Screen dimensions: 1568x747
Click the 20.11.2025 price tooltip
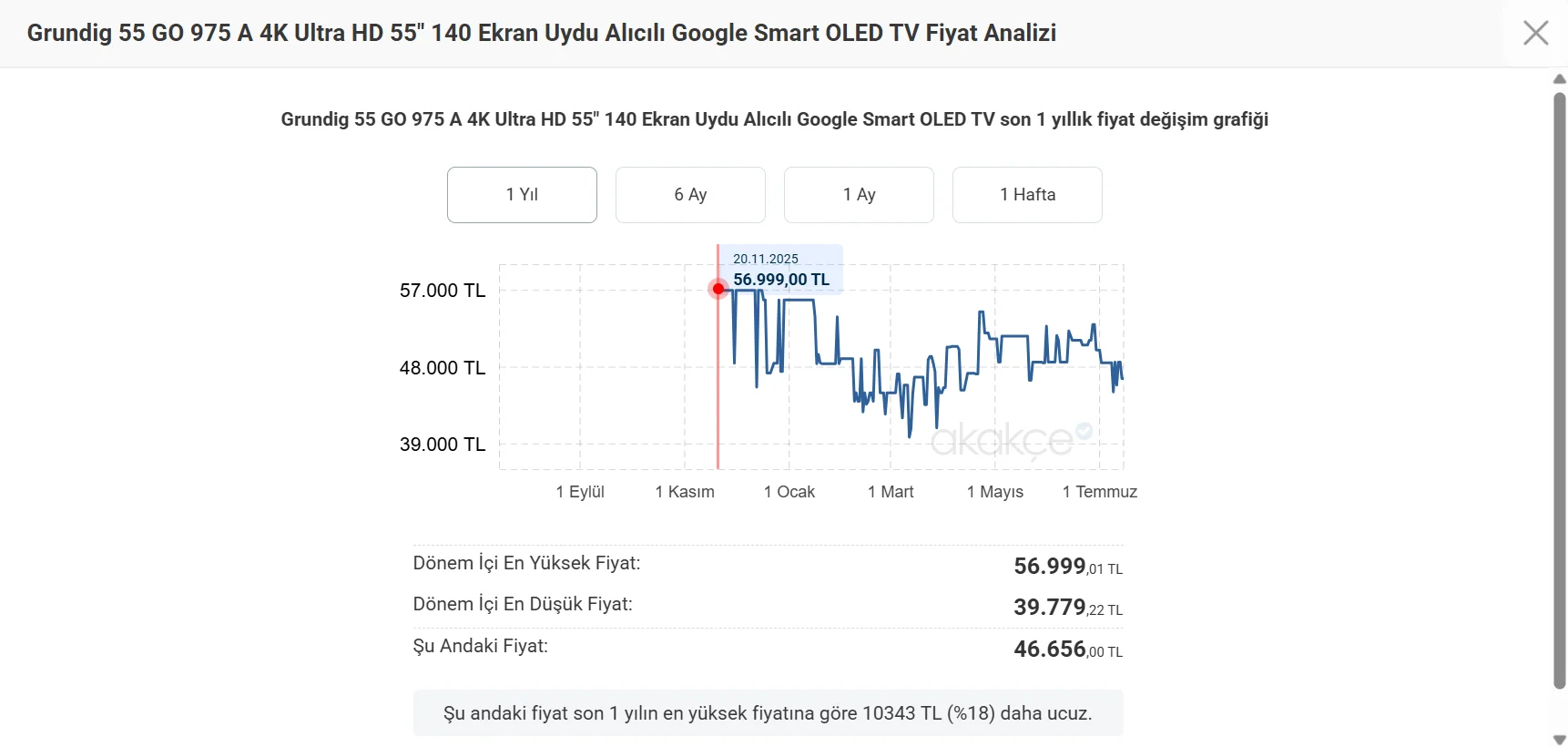click(781, 270)
